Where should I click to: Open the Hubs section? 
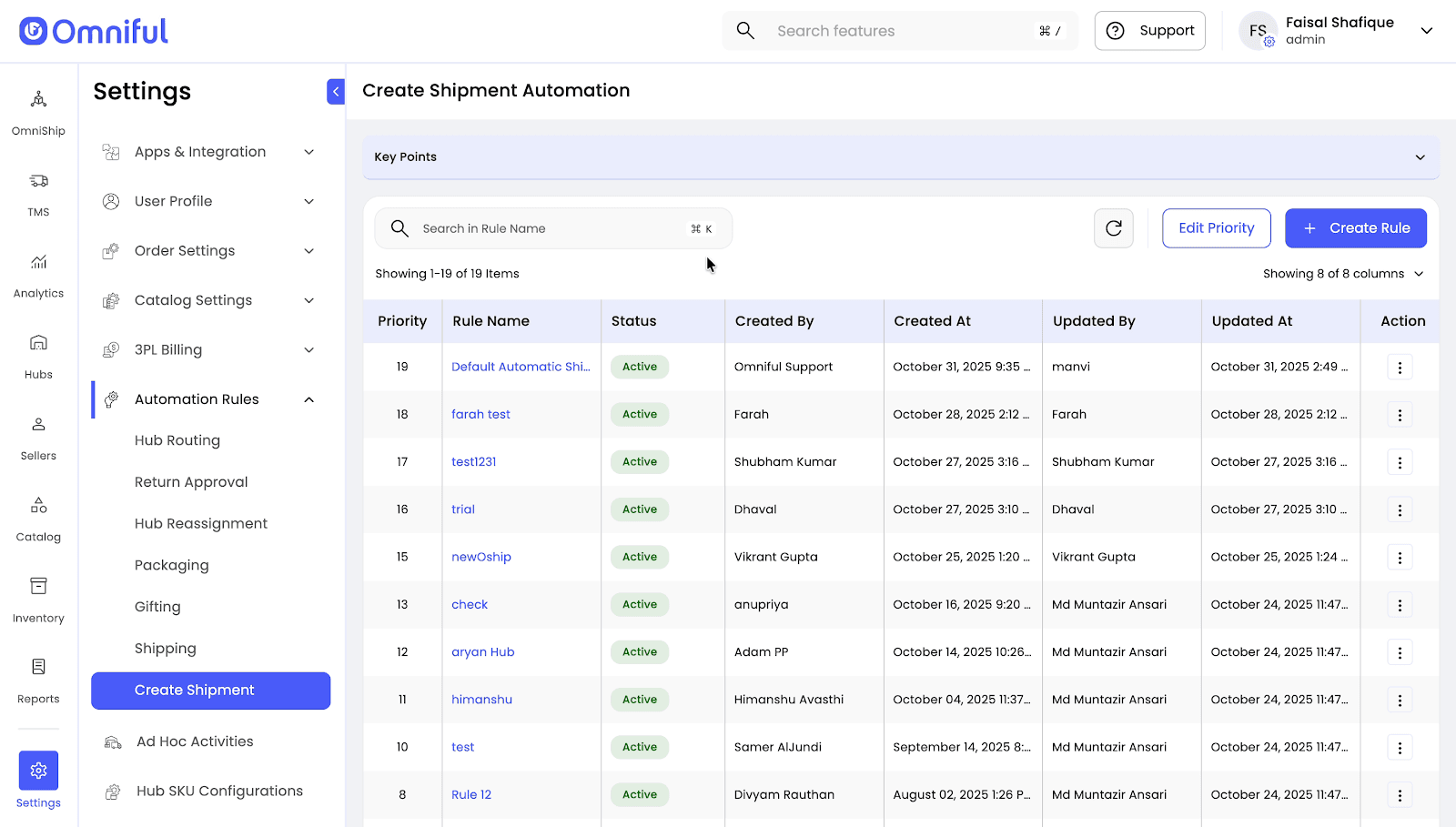pos(38,355)
